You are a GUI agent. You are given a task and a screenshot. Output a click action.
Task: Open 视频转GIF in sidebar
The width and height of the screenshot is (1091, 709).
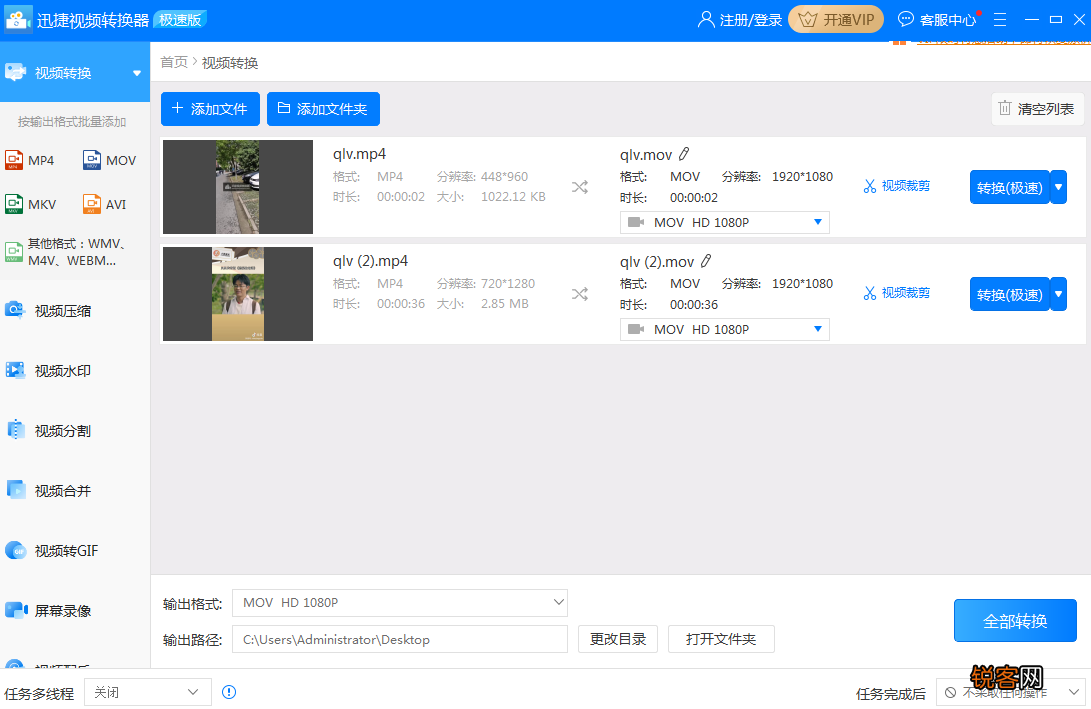point(66,550)
